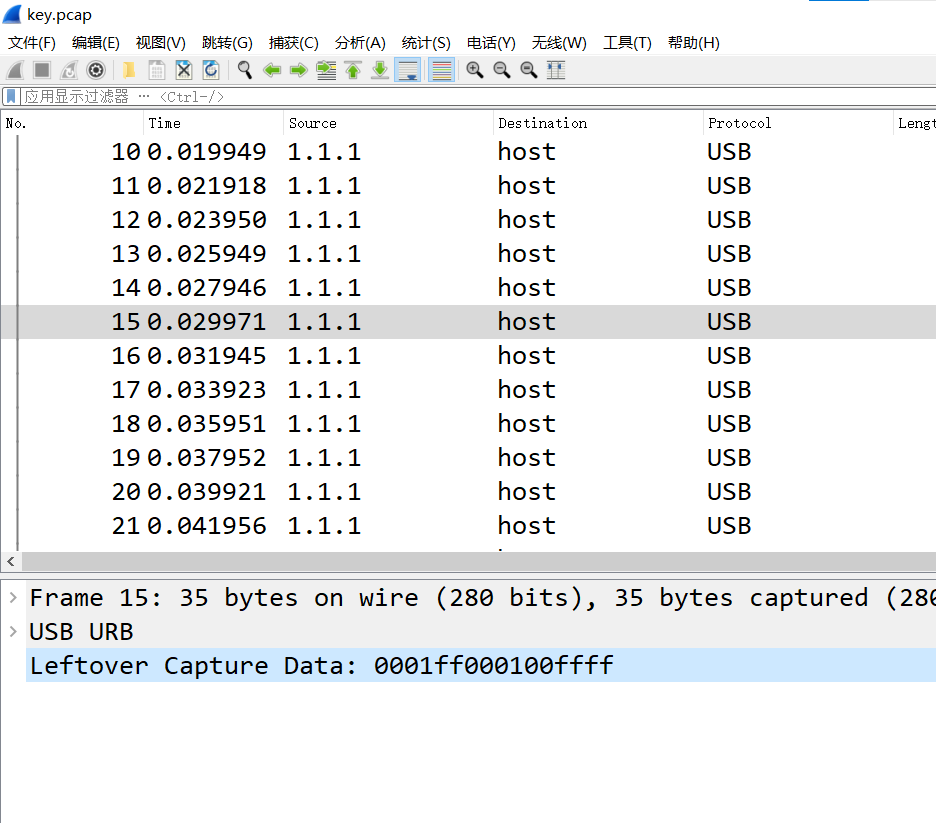The width and height of the screenshot is (936, 823).
Task: Expand the Frame 15 details tree
Action: click(13, 597)
